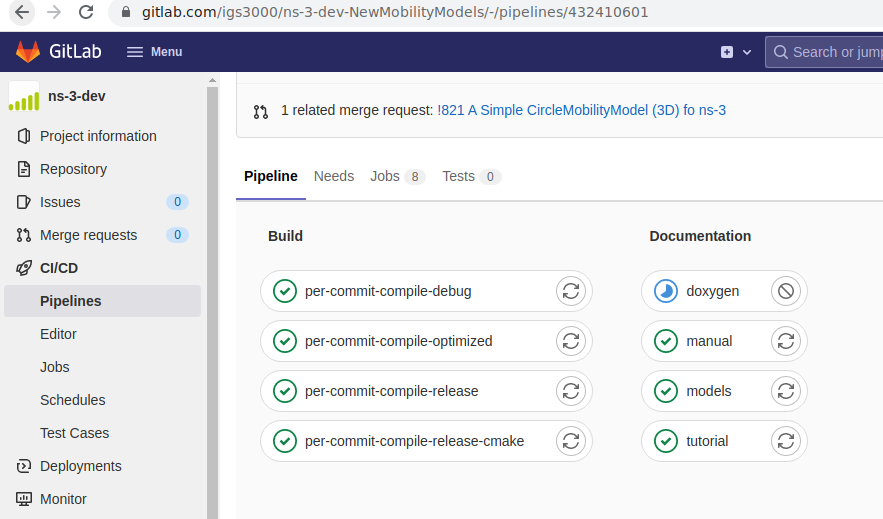Open the CI/CD Editor
Viewport: 883px width, 519px height.
click(x=58, y=334)
